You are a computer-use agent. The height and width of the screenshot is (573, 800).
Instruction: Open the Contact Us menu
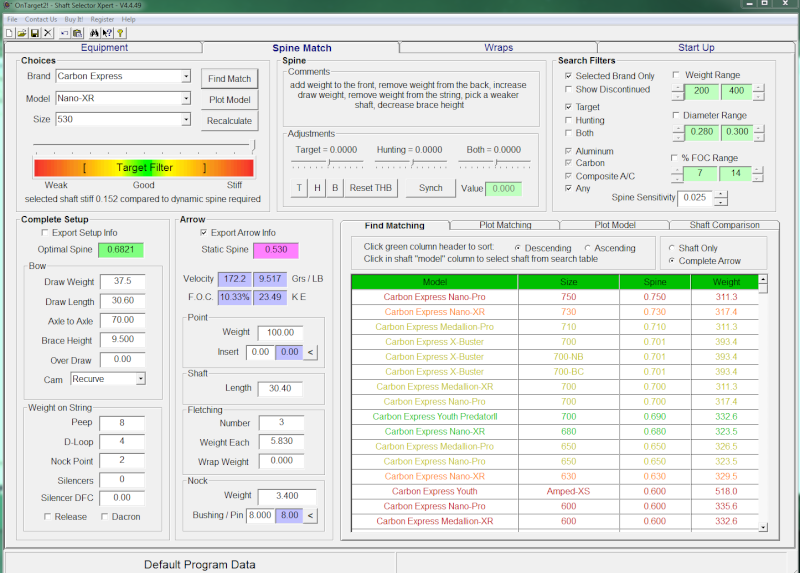pyautogui.click(x=41, y=19)
